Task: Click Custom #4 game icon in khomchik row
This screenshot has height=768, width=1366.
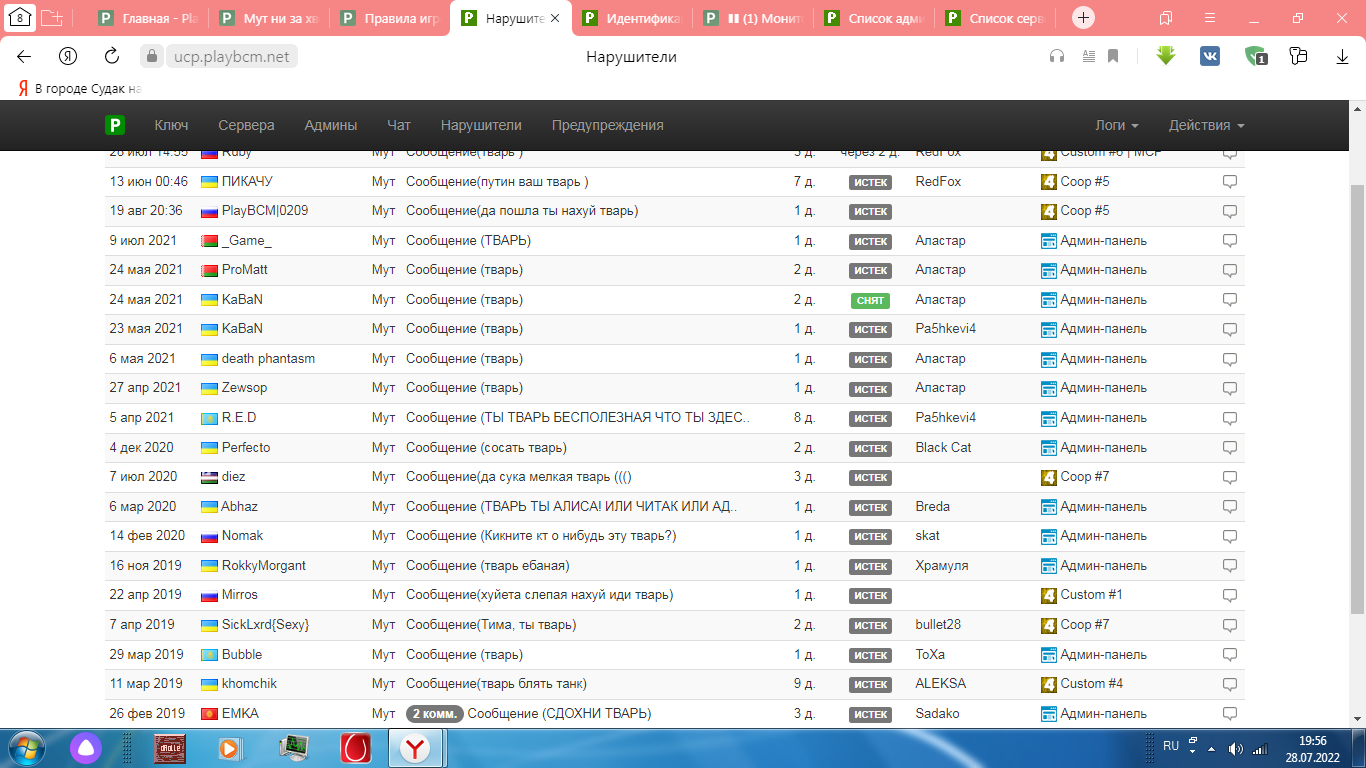Action: click(1049, 684)
